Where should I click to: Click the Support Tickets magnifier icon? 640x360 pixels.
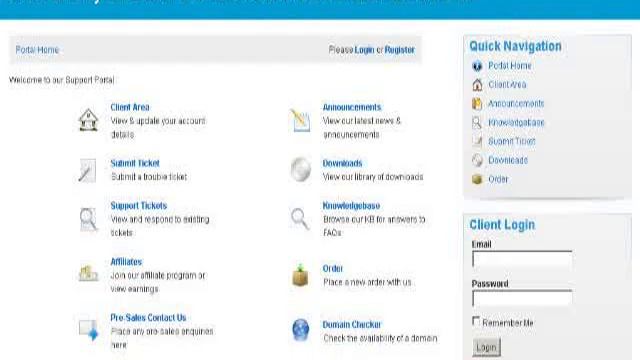tap(88, 219)
